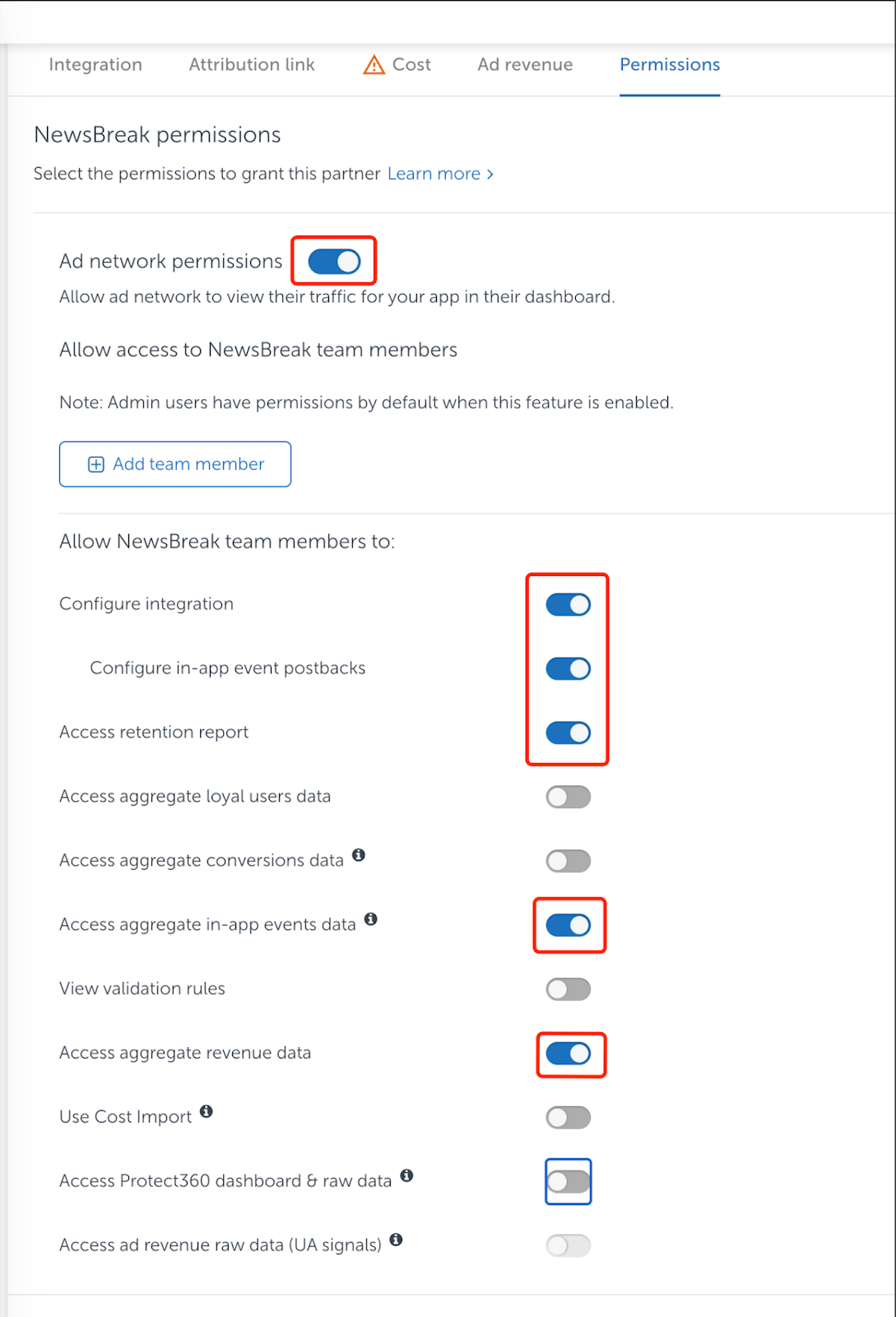
Task: Click info icon next to Use Cost Import
Action: [x=207, y=1112]
